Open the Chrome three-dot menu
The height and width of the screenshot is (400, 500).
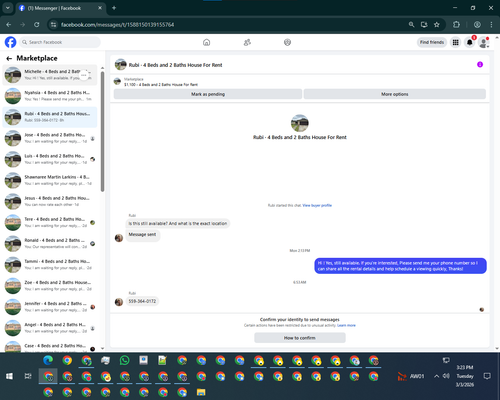pos(491,25)
